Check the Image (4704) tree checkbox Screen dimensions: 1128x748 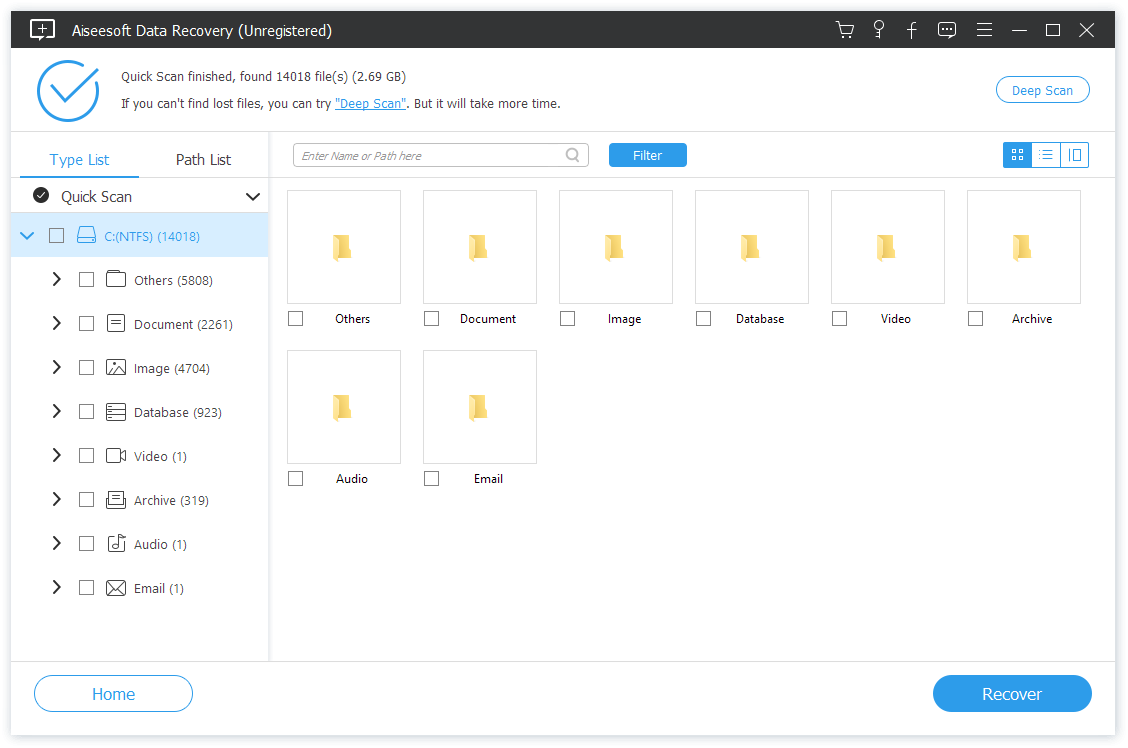[86, 368]
